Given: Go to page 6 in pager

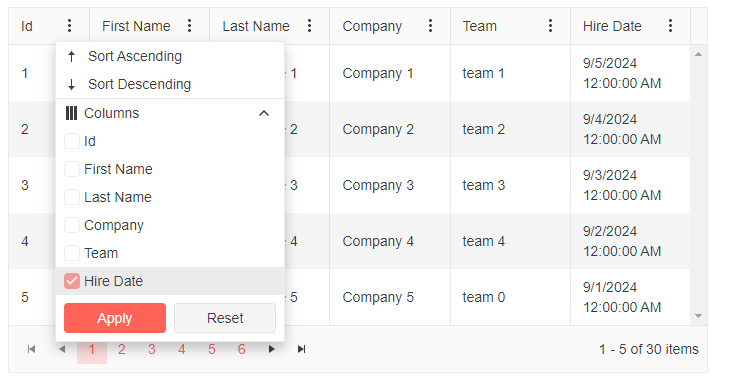Looking at the screenshot, I should click(241, 349).
